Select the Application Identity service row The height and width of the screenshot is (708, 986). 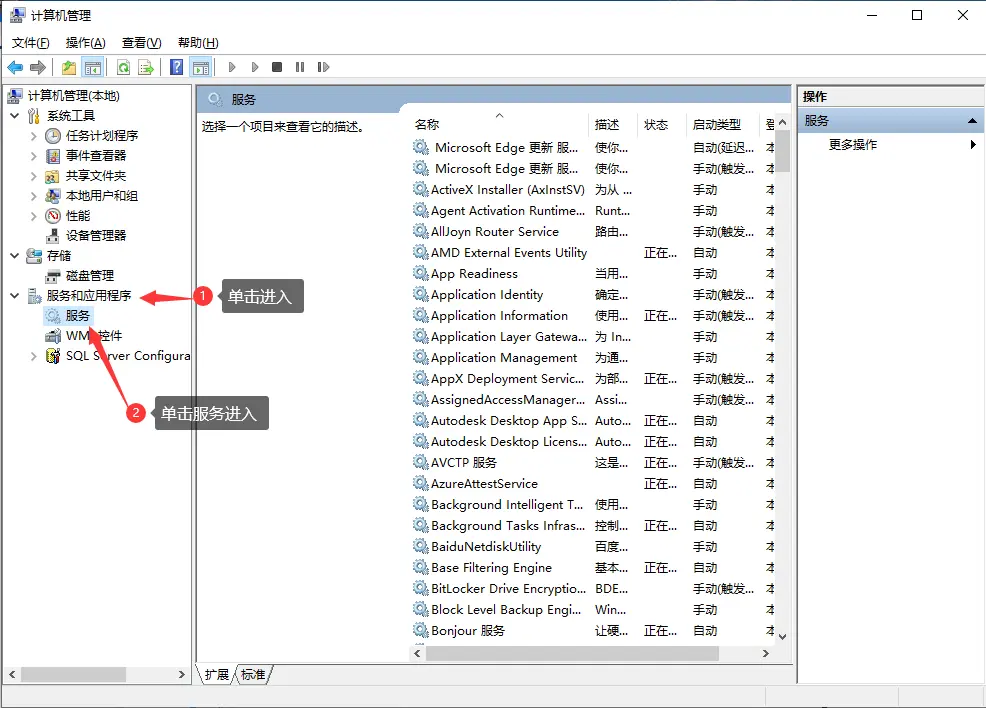(x=593, y=295)
